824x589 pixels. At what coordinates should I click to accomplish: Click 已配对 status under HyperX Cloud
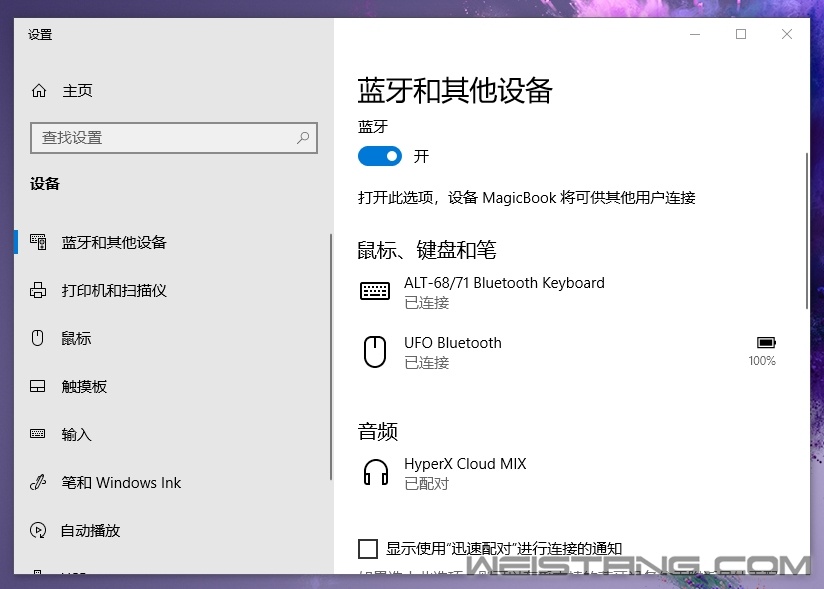click(x=427, y=483)
